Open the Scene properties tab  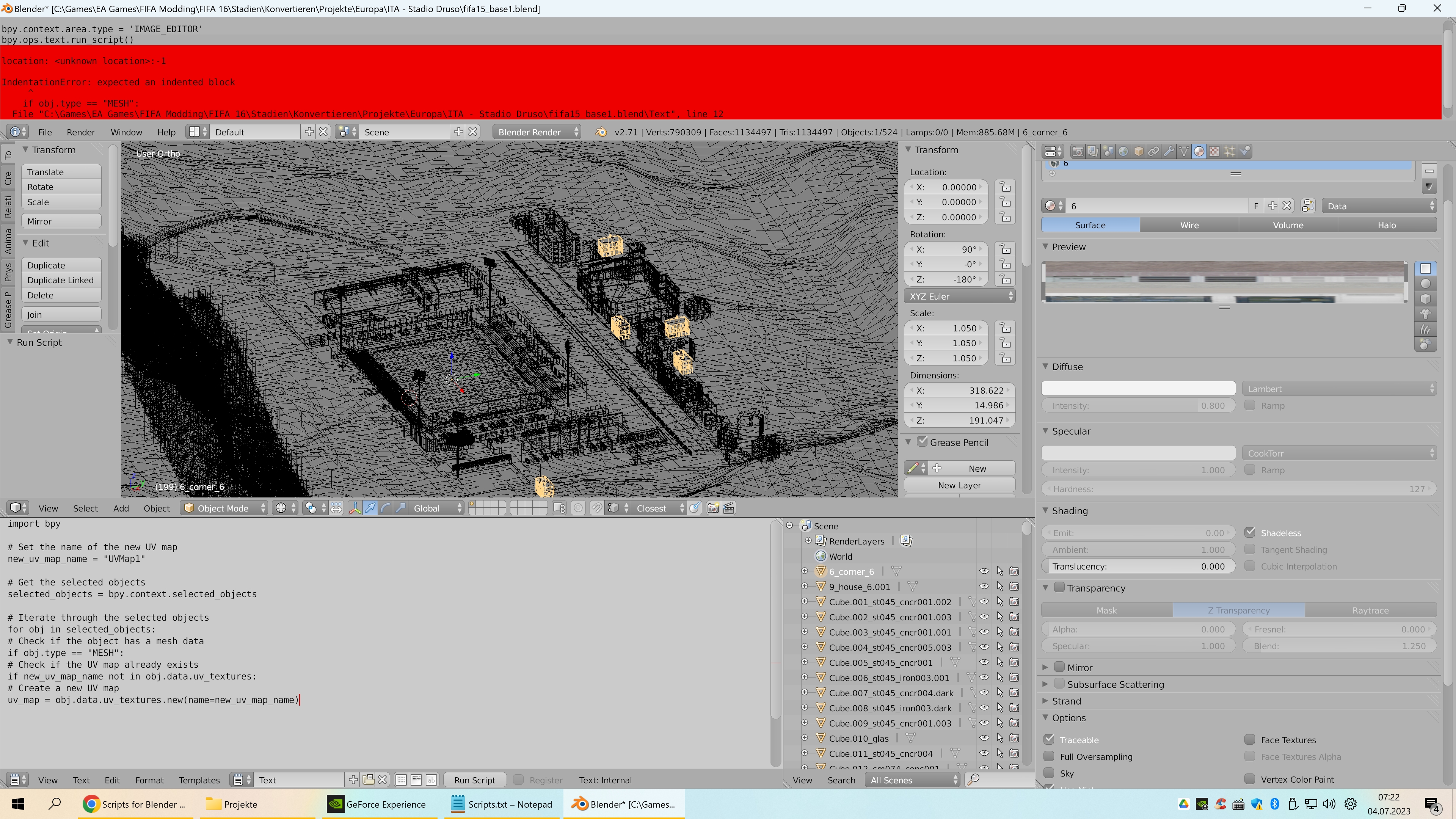[1108, 151]
